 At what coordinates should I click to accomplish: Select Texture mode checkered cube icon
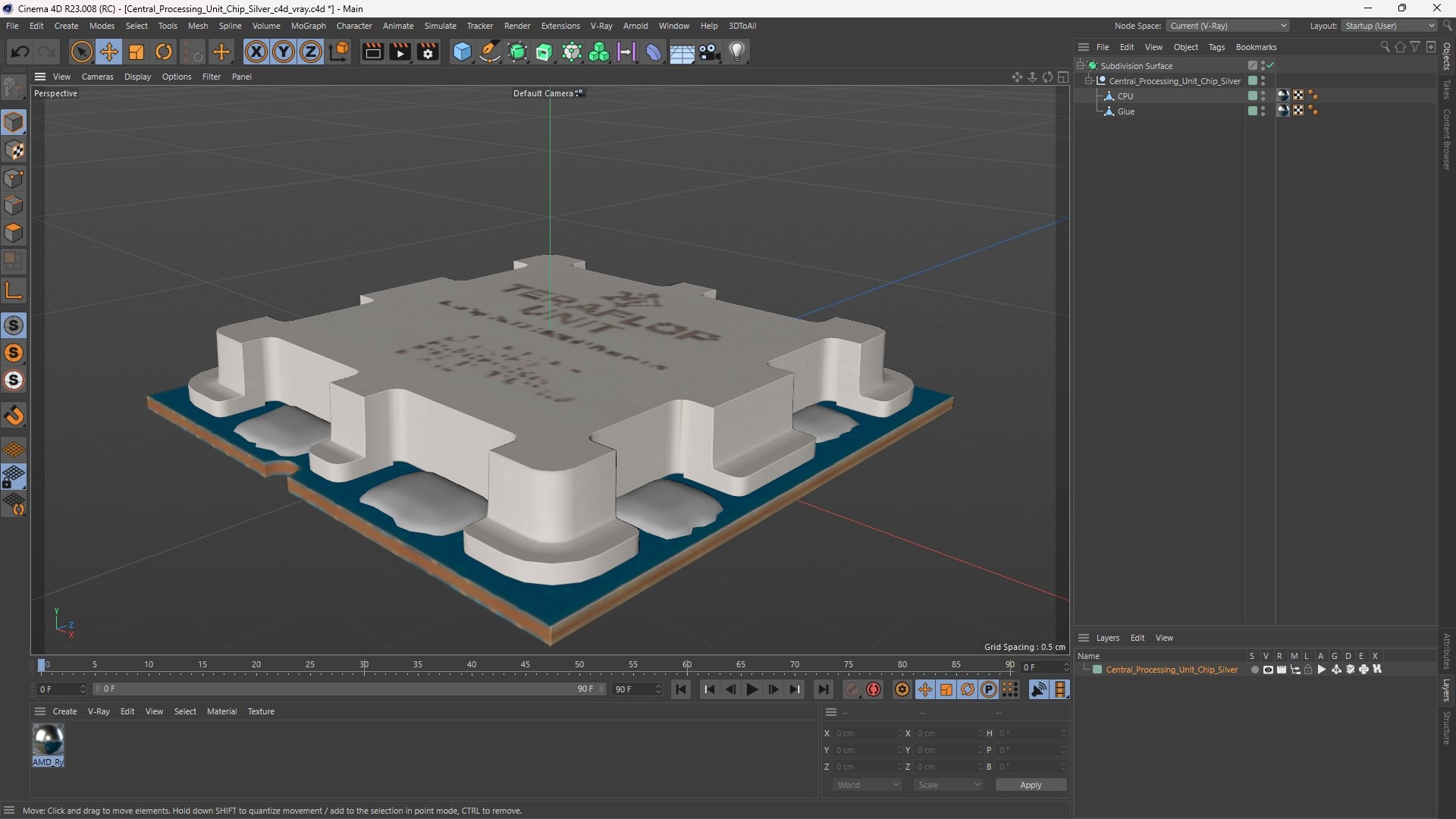pos(14,150)
